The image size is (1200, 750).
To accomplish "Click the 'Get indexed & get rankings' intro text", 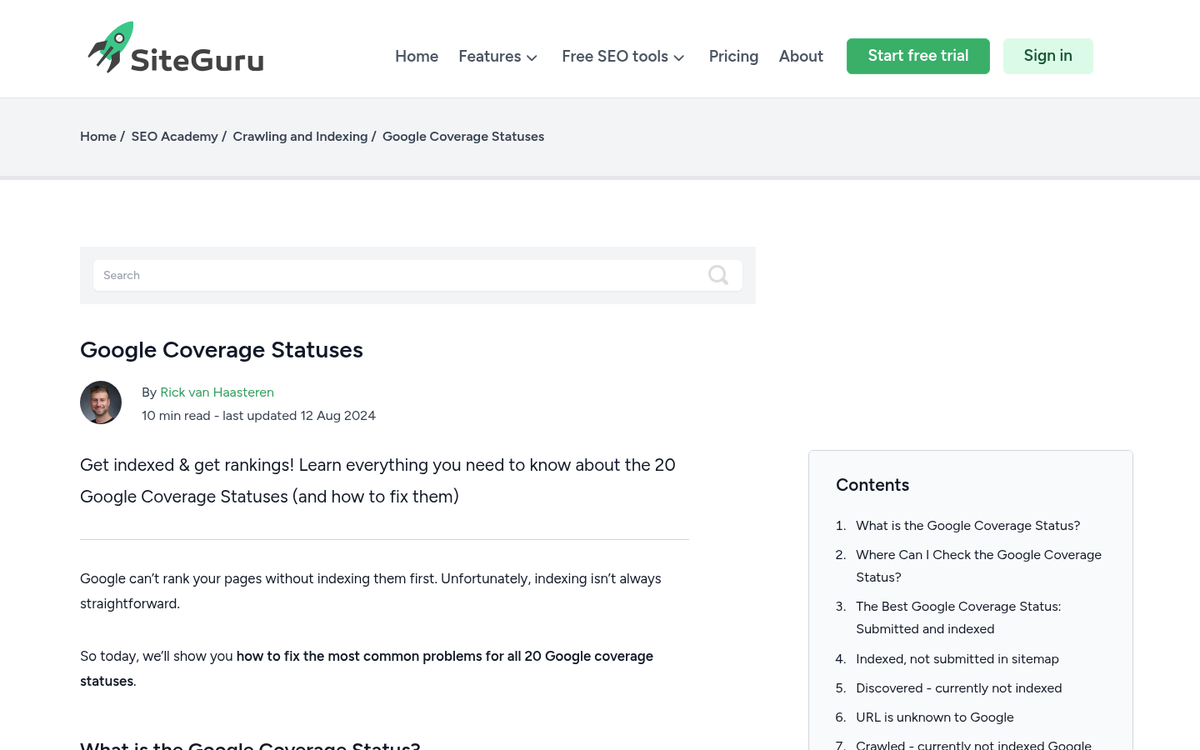I will pos(378,481).
